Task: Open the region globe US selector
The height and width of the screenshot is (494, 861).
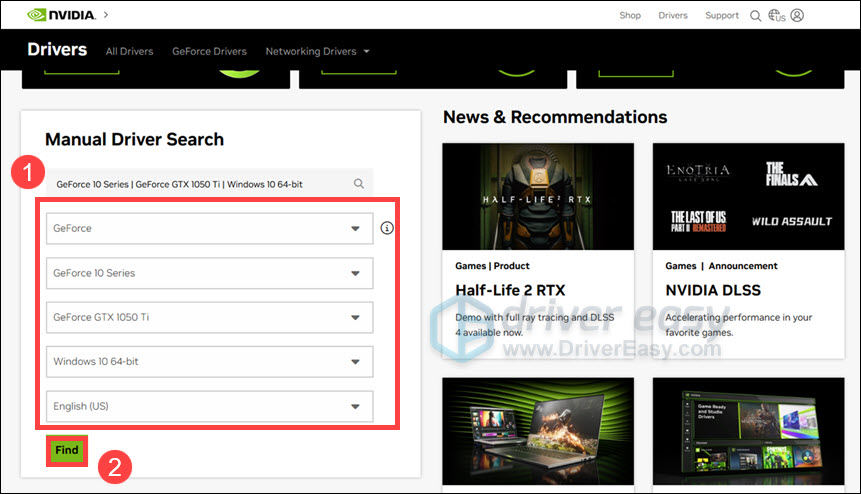Action: (x=776, y=16)
